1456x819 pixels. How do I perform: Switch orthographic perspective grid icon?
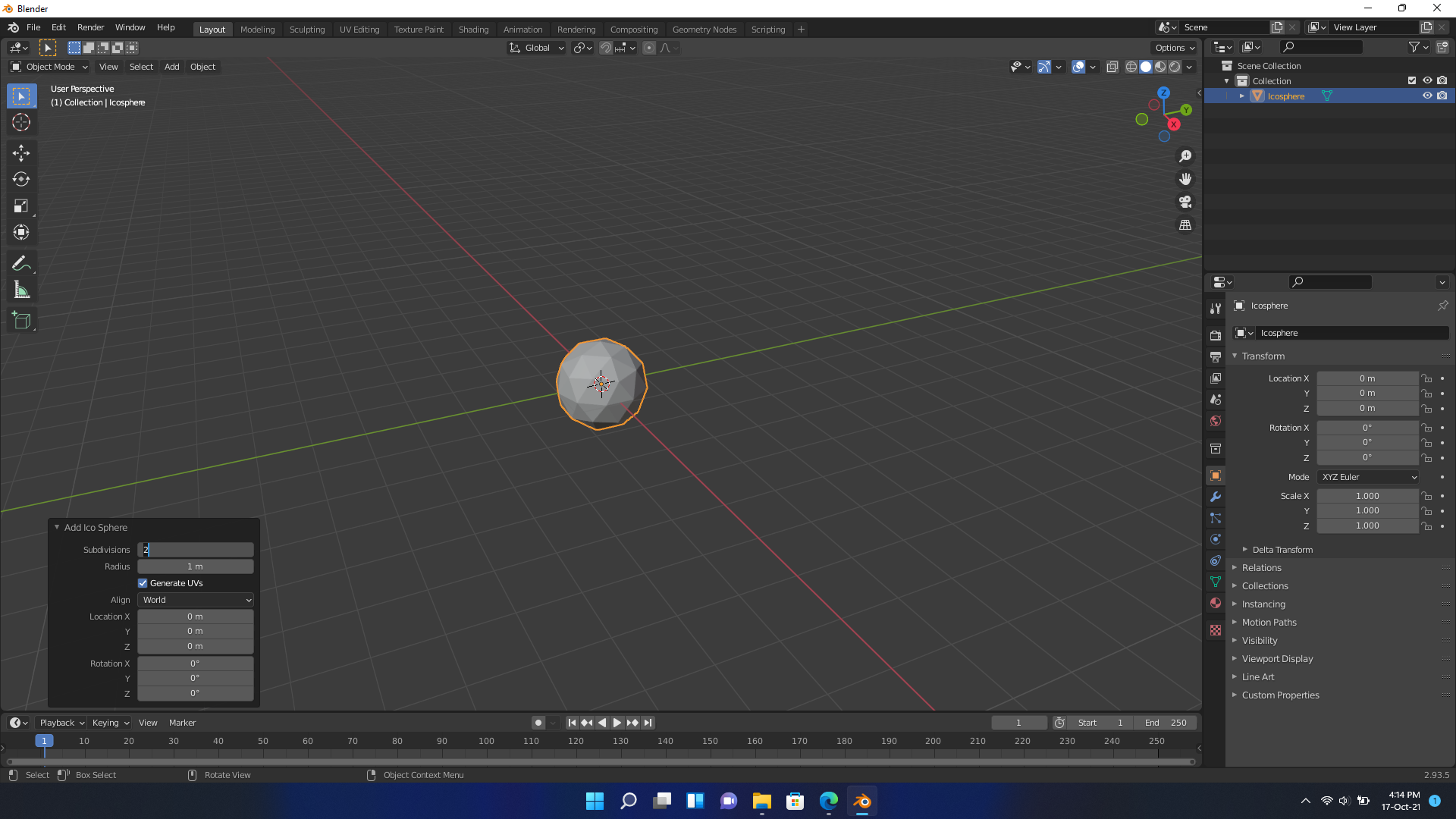point(1185,225)
